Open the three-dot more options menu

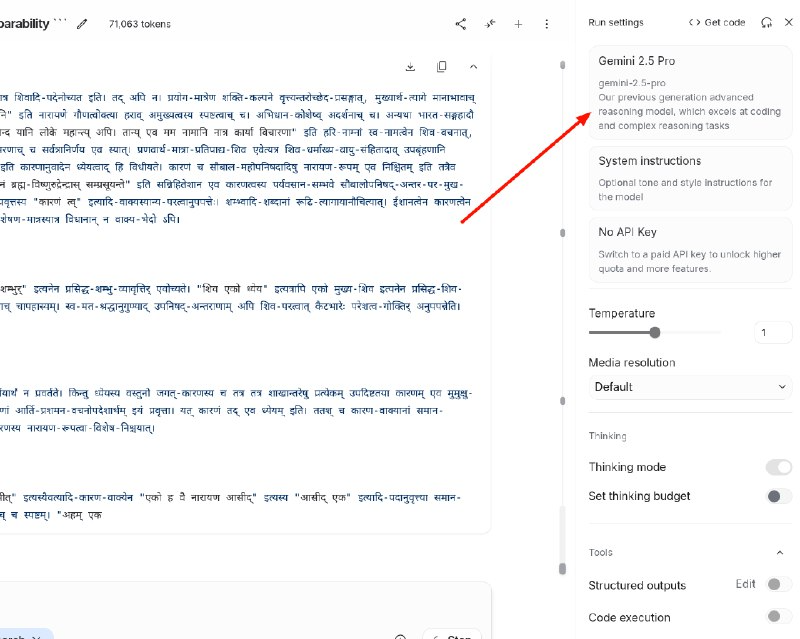(x=547, y=24)
